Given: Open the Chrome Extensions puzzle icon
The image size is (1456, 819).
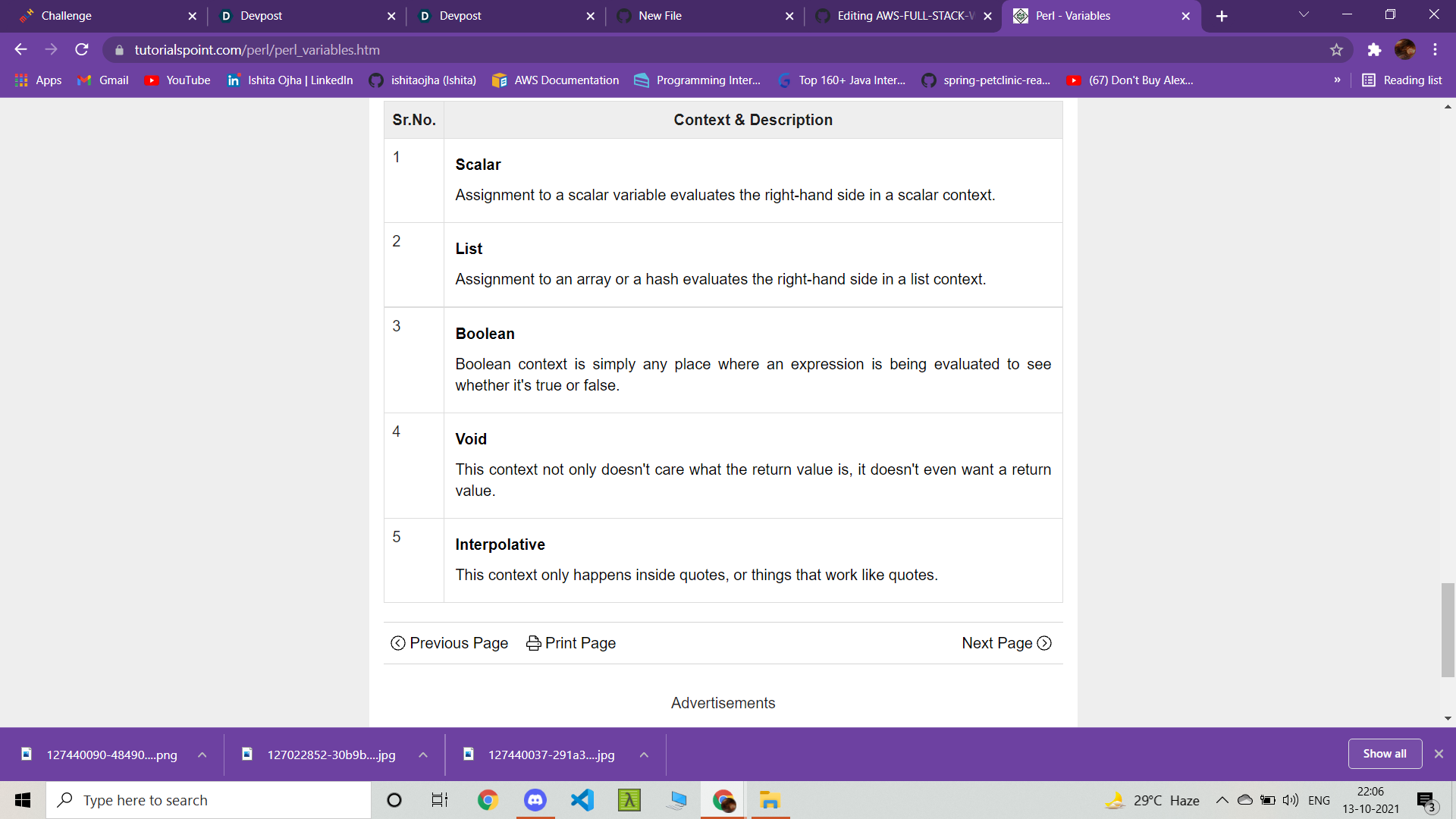Looking at the screenshot, I should (1374, 50).
